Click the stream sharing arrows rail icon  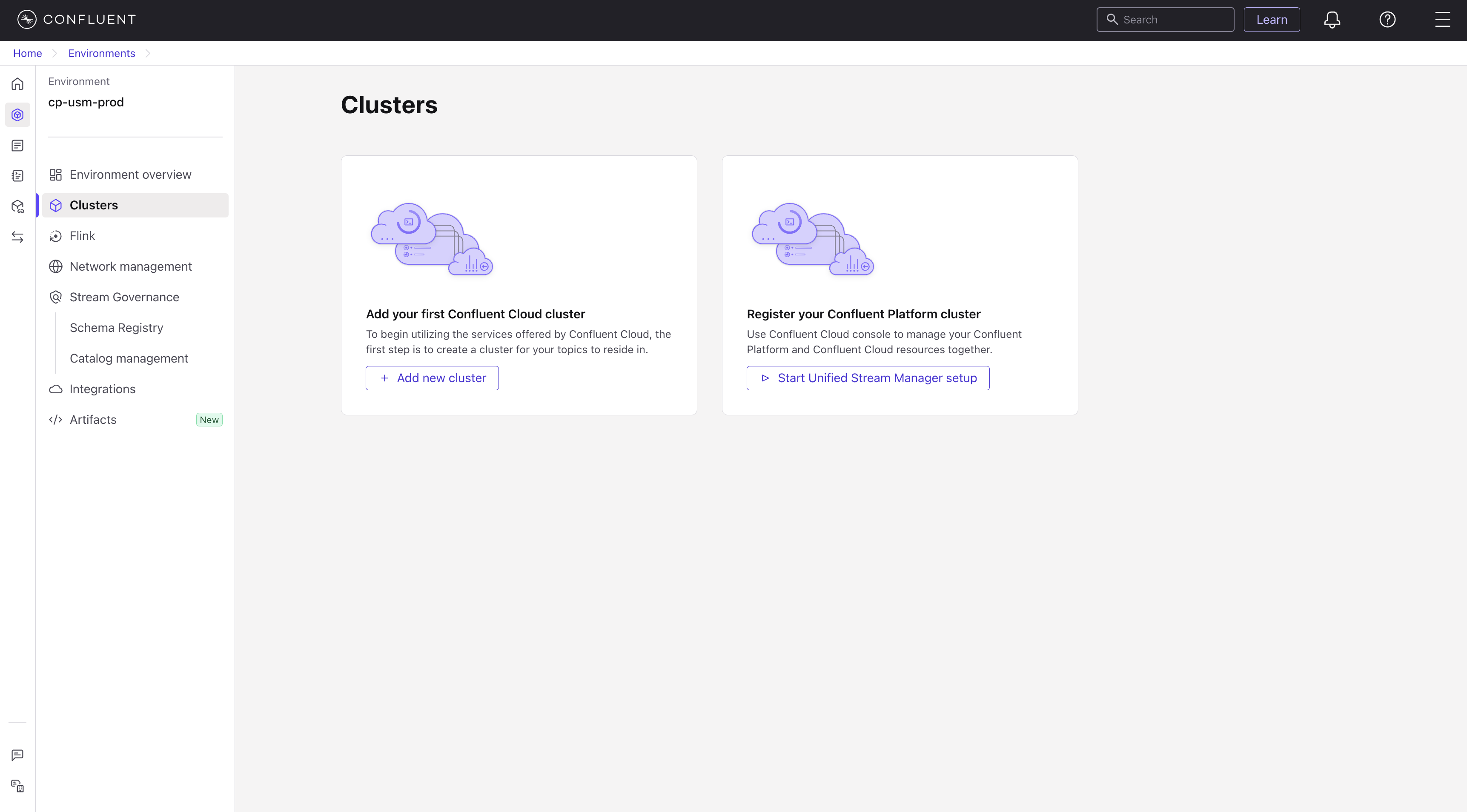[x=17, y=237]
